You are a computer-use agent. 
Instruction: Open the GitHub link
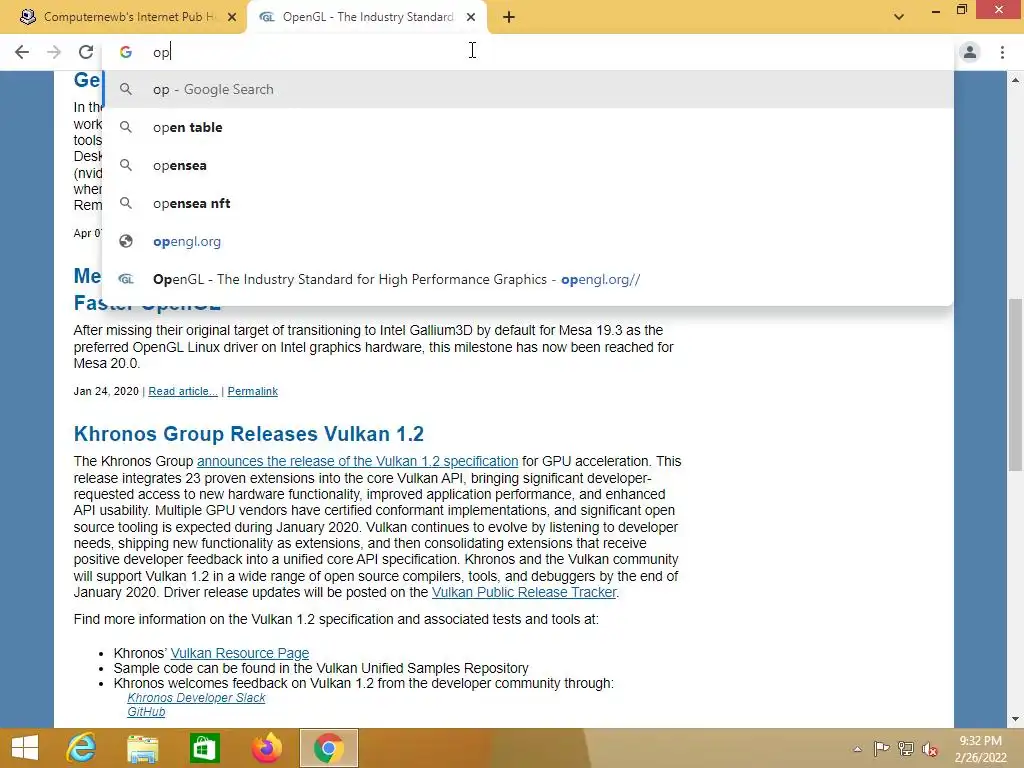(x=146, y=712)
